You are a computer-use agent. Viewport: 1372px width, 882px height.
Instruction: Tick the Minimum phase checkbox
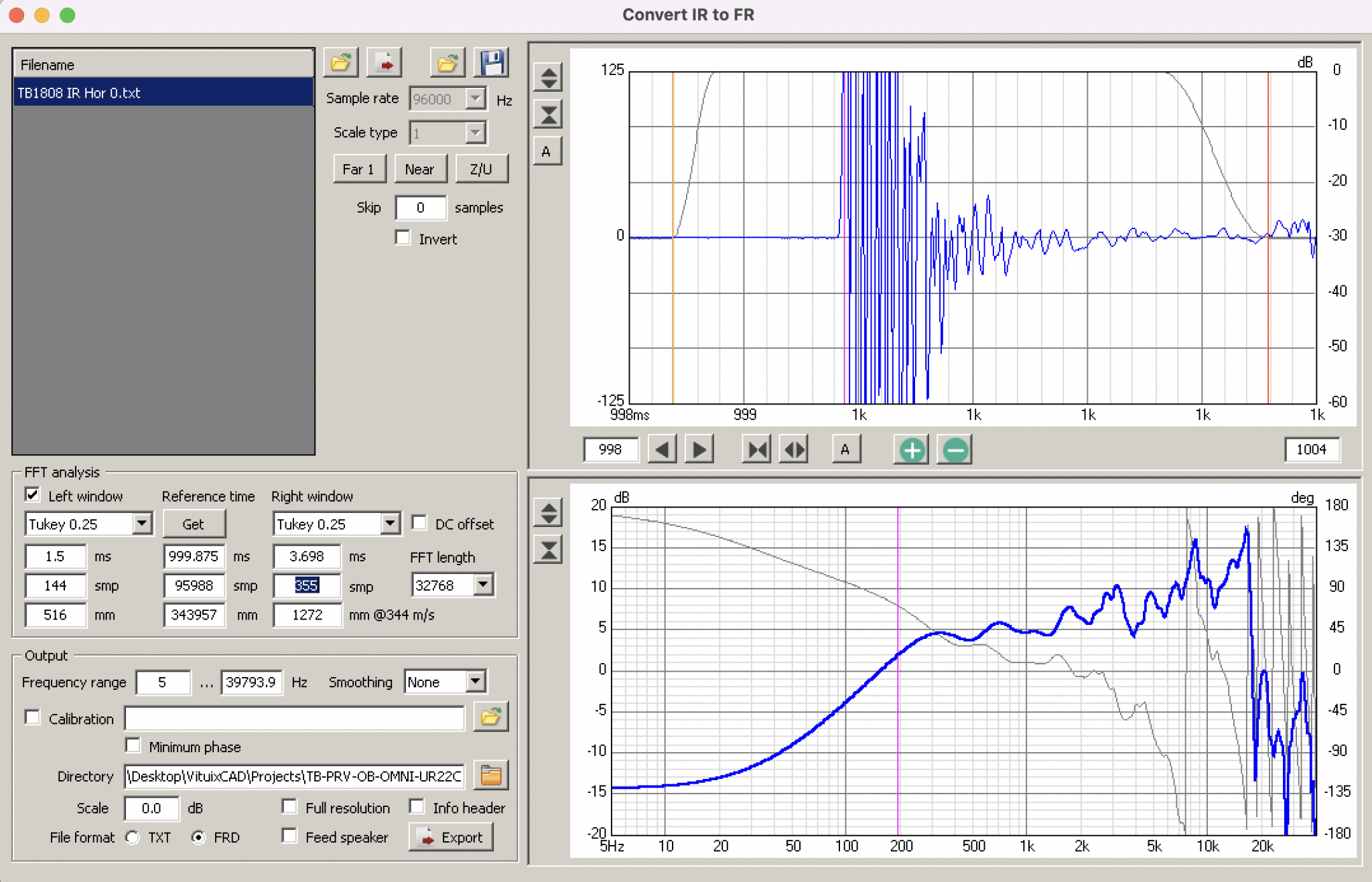(x=133, y=745)
